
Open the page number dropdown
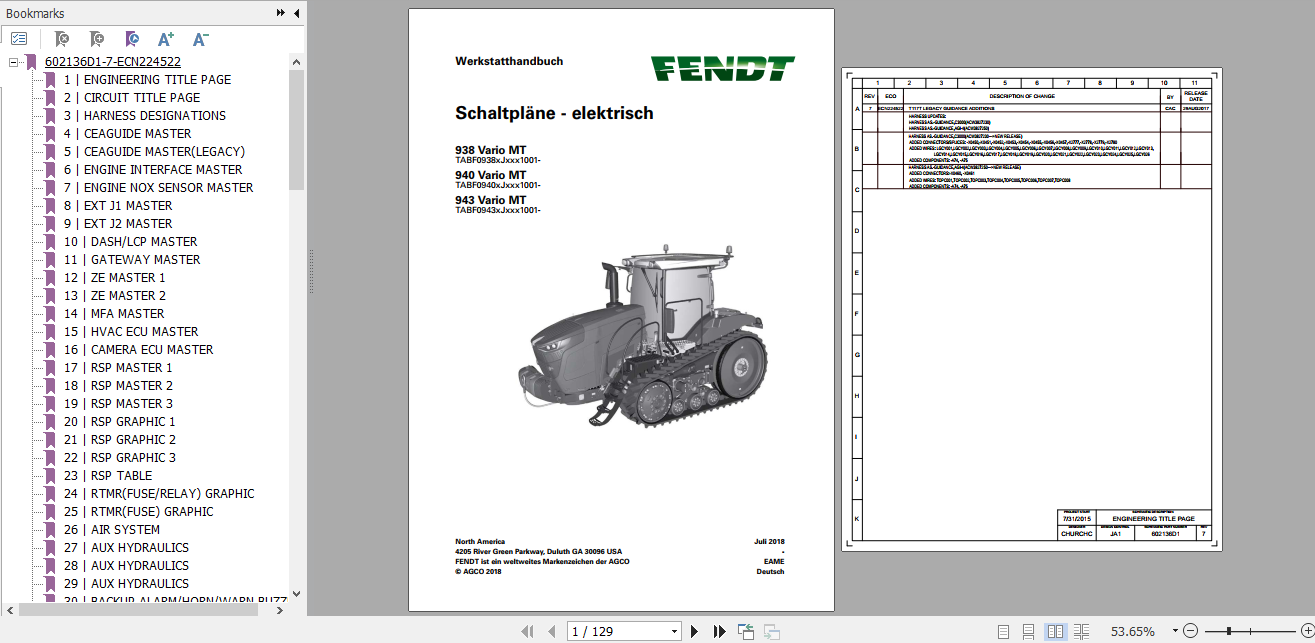click(675, 631)
